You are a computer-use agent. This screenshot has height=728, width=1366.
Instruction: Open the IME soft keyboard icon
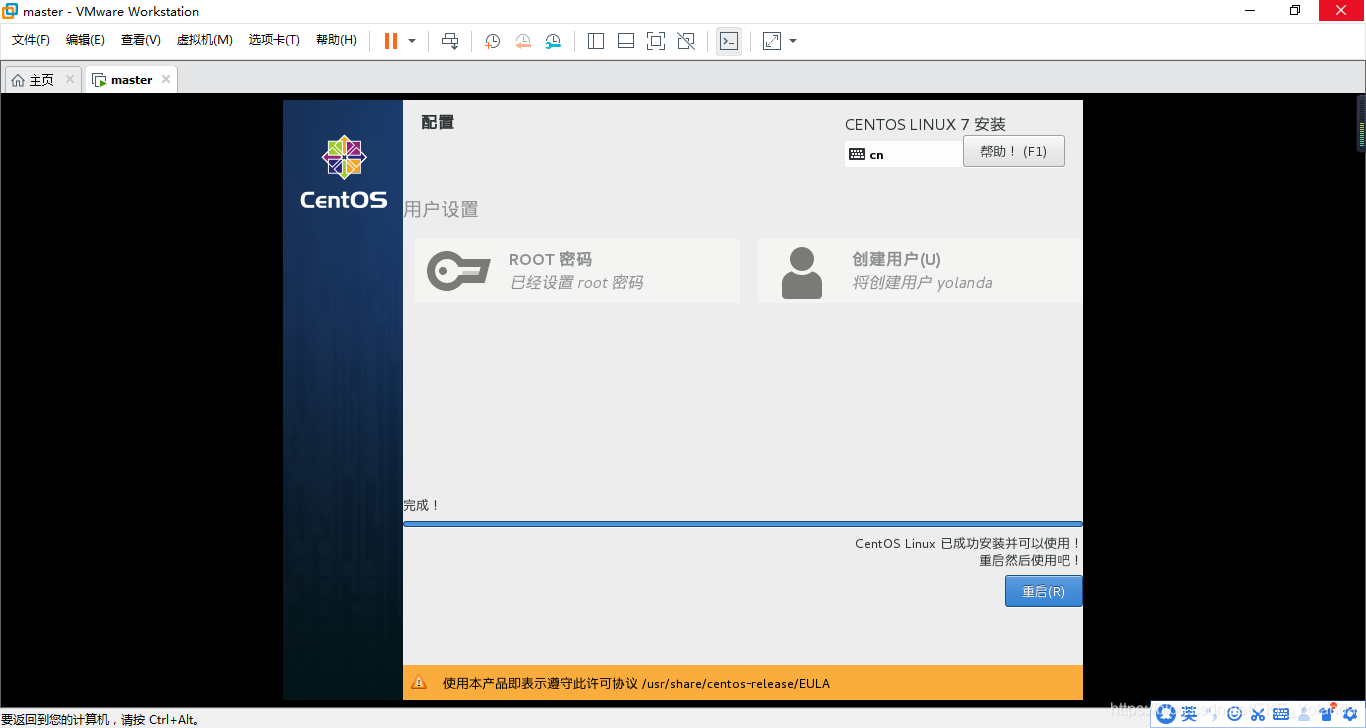[1281, 713]
